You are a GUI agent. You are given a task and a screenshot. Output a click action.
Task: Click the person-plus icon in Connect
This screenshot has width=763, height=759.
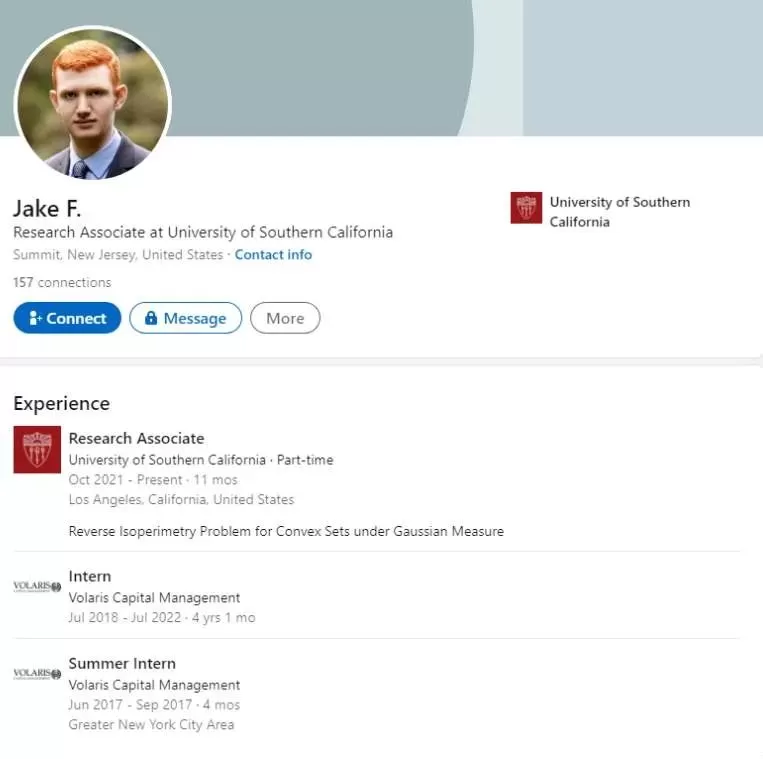(x=35, y=318)
